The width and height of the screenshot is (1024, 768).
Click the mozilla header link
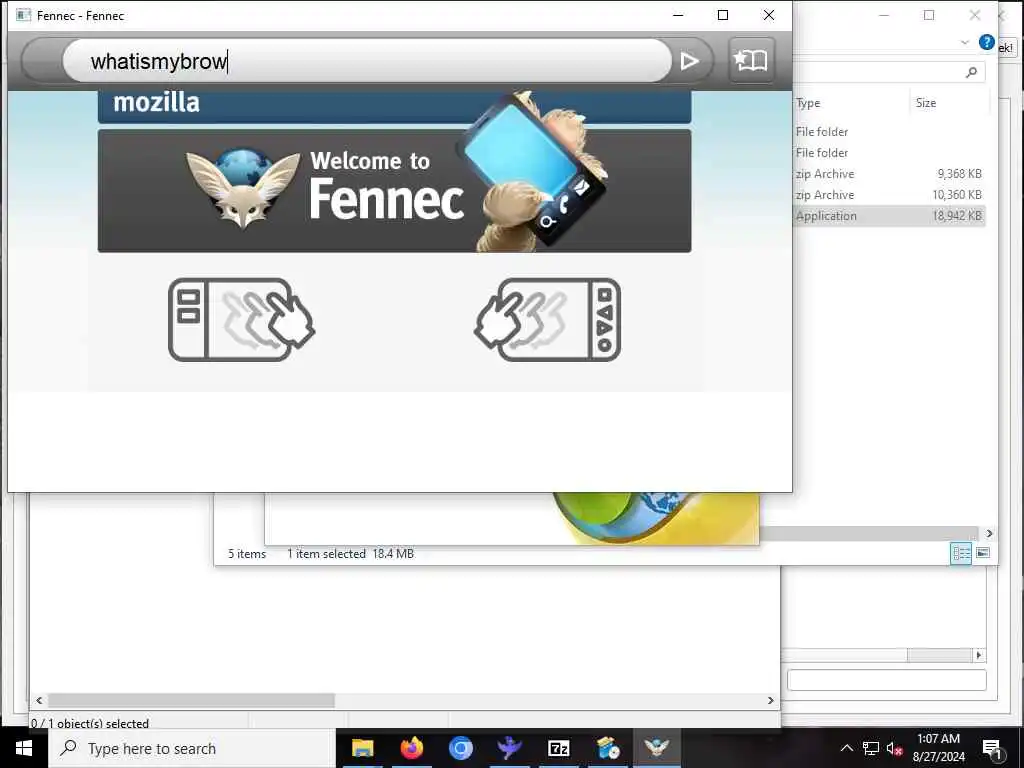click(156, 103)
